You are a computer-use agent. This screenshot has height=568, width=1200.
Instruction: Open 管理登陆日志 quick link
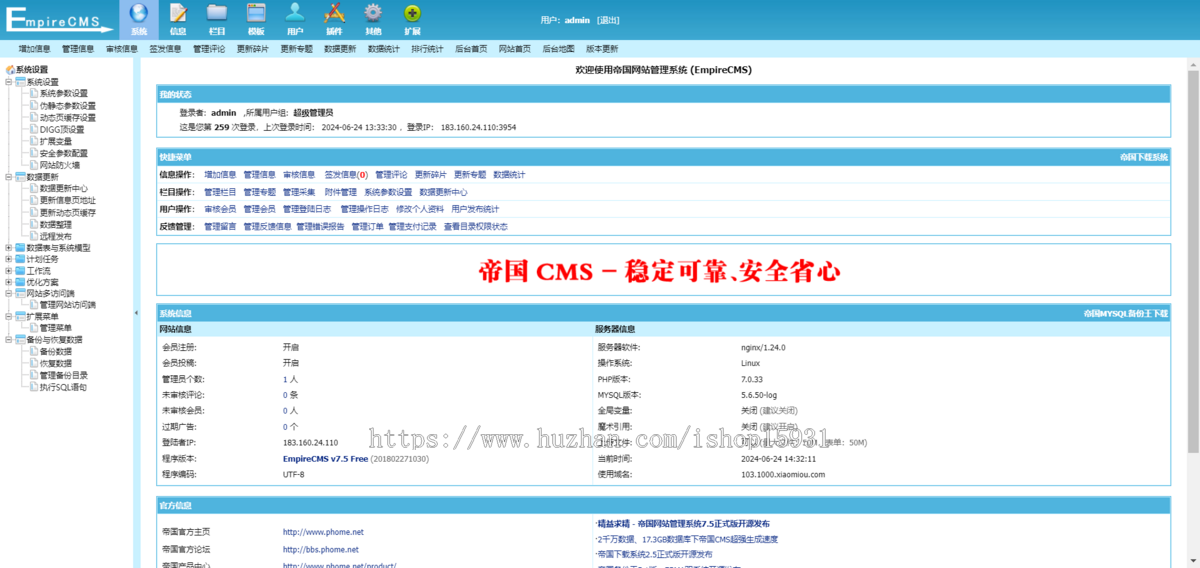coord(307,209)
